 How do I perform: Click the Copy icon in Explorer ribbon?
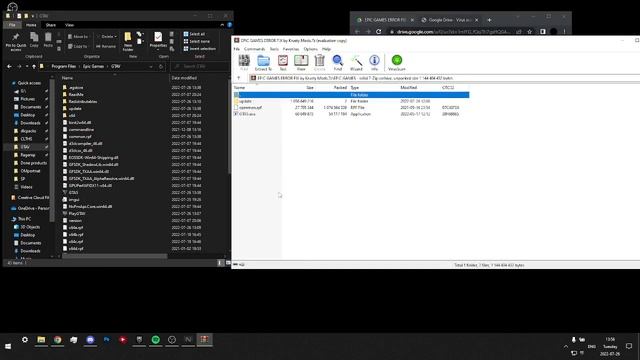tap(34, 40)
